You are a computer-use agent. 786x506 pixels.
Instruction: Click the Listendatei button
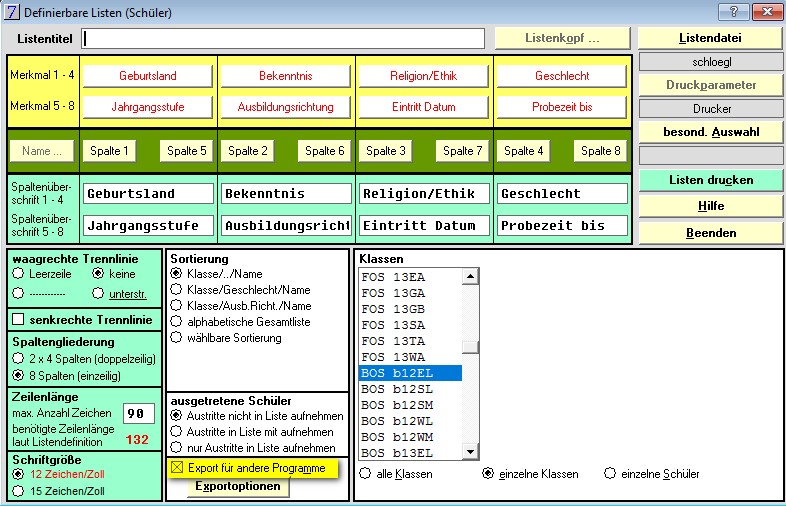point(710,38)
